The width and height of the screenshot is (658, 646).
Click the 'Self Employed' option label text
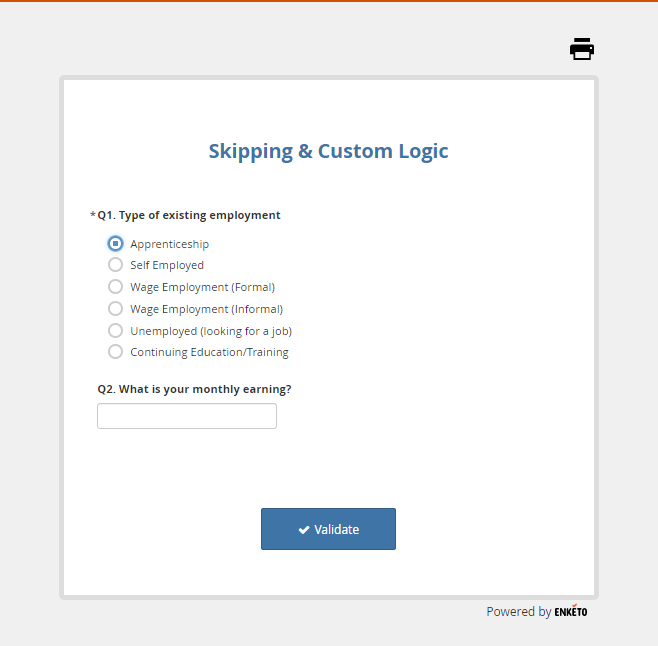pyautogui.click(x=167, y=265)
